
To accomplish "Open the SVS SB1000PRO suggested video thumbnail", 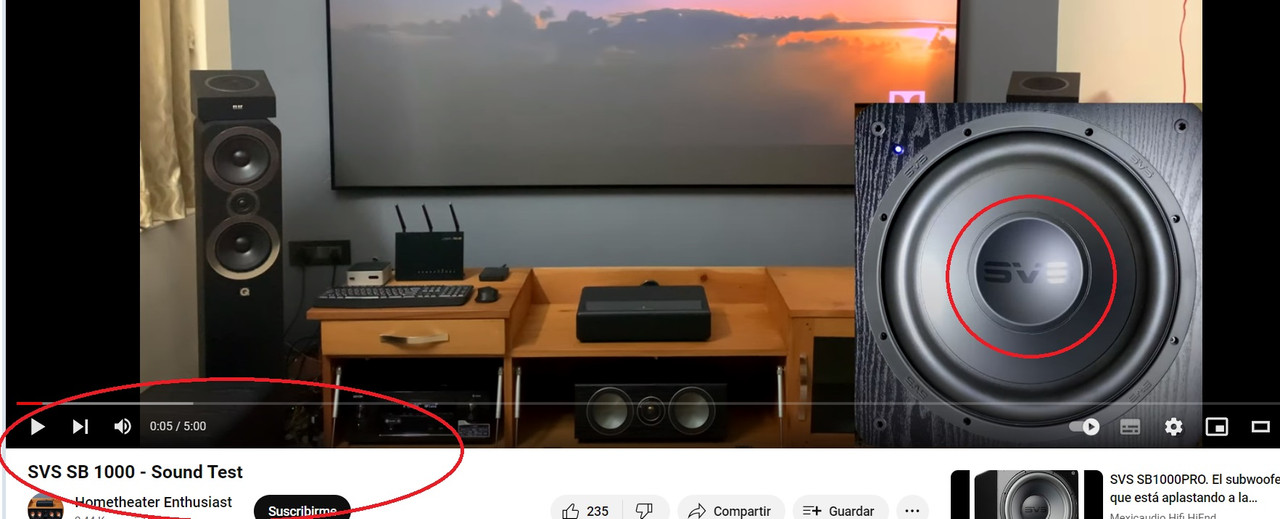I will pyautogui.click(x=1026, y=494).
